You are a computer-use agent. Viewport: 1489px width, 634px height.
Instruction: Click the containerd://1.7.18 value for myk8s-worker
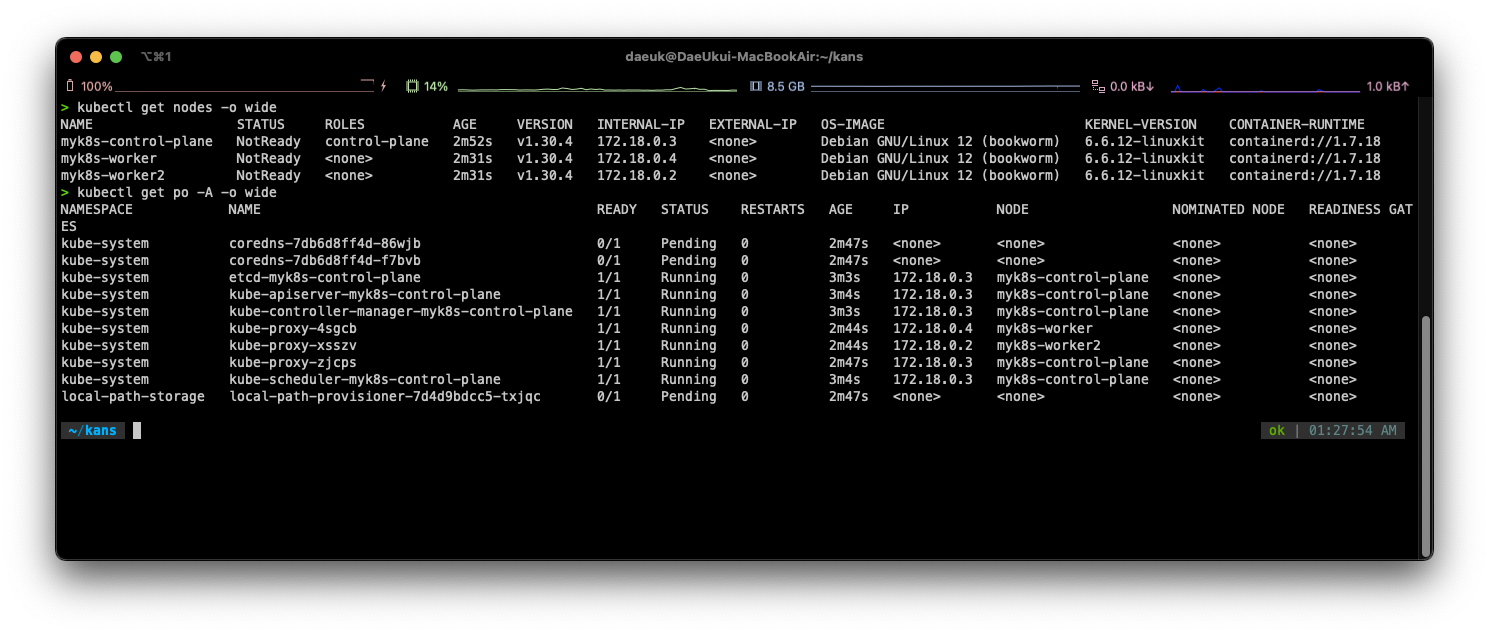pos(1305,158)
